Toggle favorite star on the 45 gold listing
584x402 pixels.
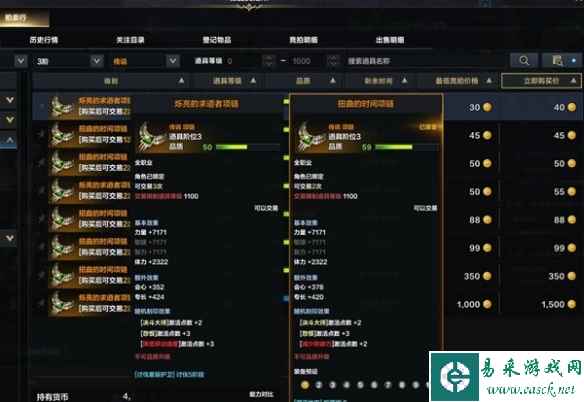(x=42, y=134)
